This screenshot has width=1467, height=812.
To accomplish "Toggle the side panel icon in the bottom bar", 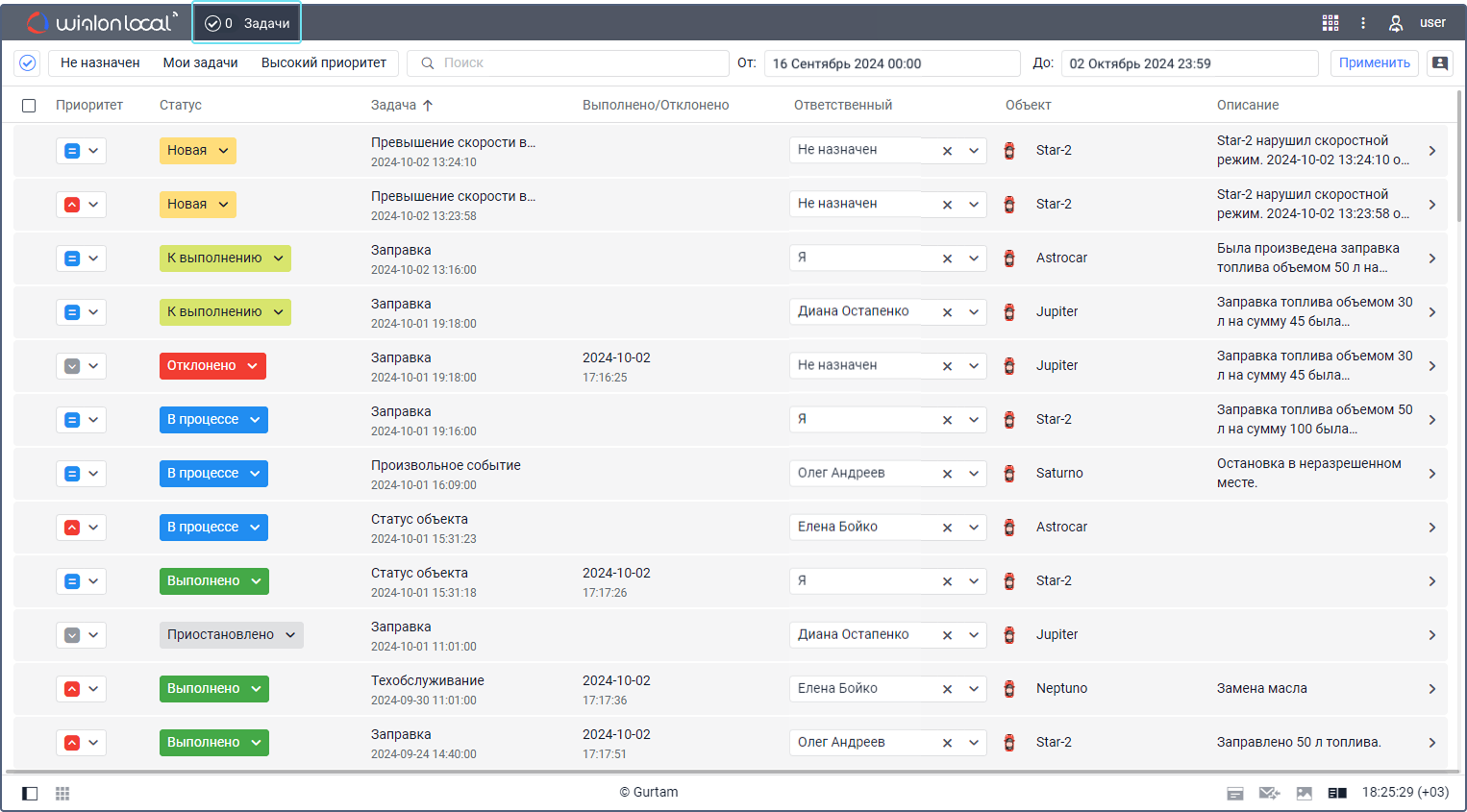I will pyautogui.click(x=30, y=793).
